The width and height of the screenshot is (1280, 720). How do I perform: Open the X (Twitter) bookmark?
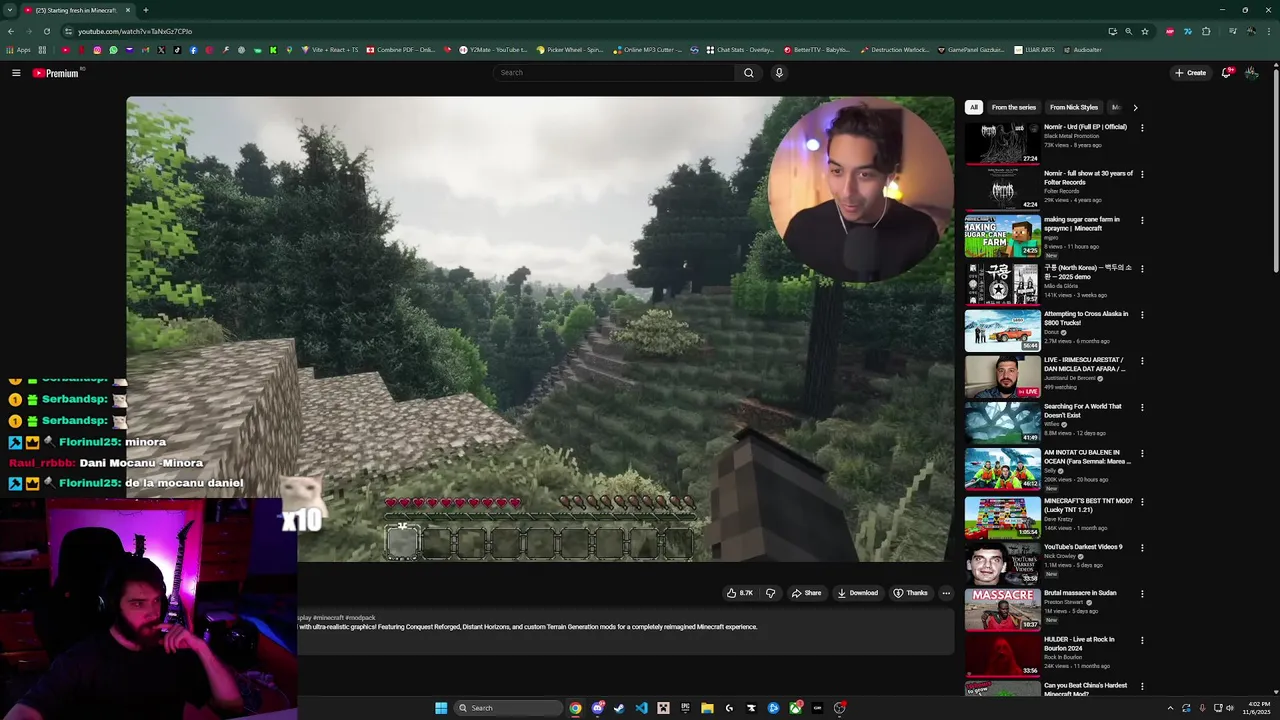click(161, 50)
